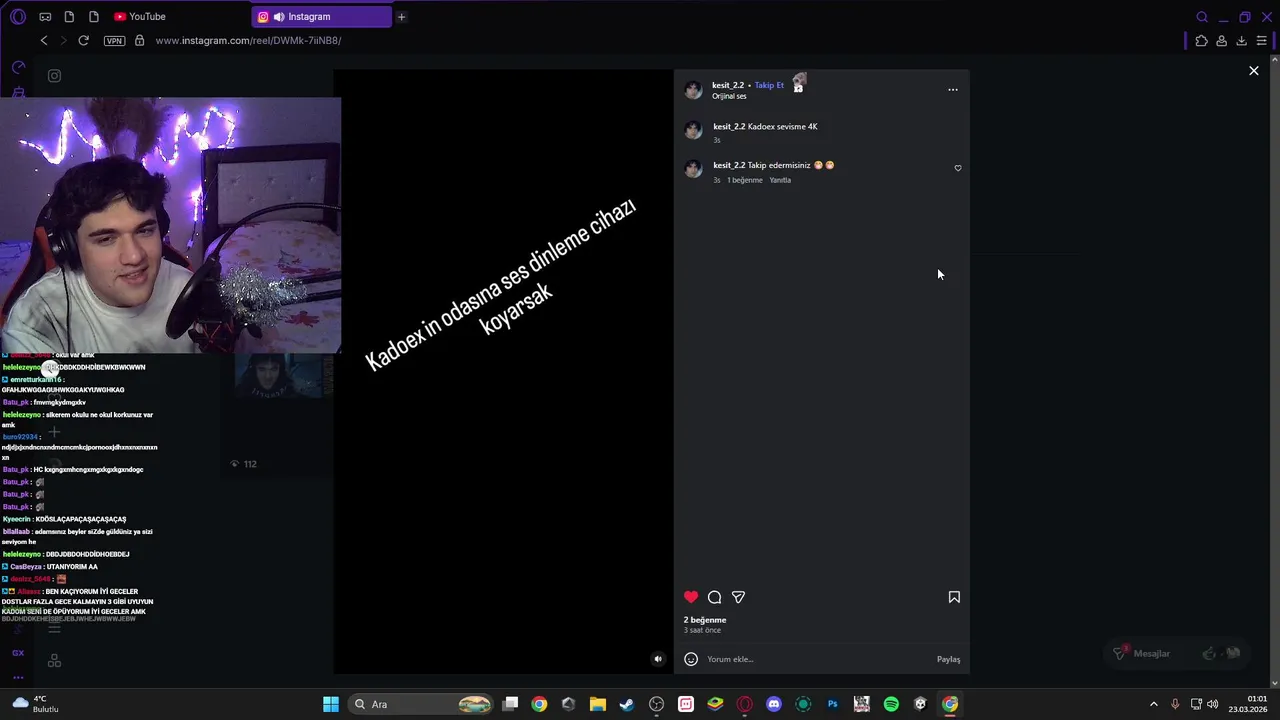
Task: Open the Opera GX main menu logo
Action: 18,16
